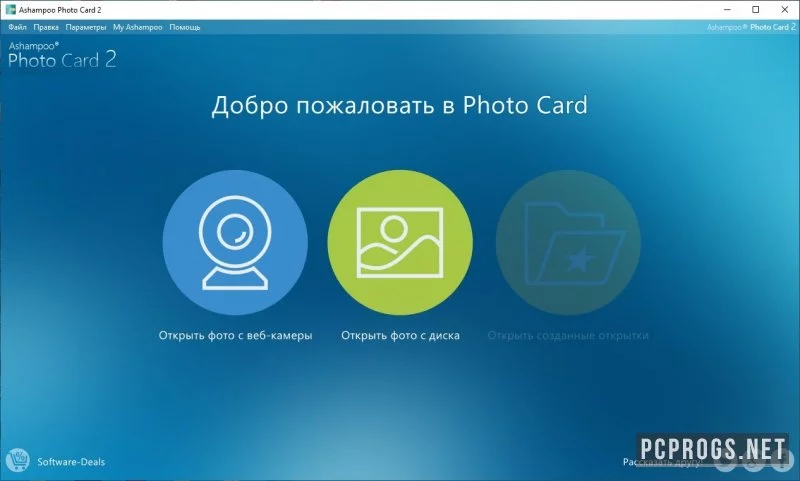The height and width of the screenshot is (481, 800).
Task: Click the blue webcam circle icon
Action: (235, 242)
